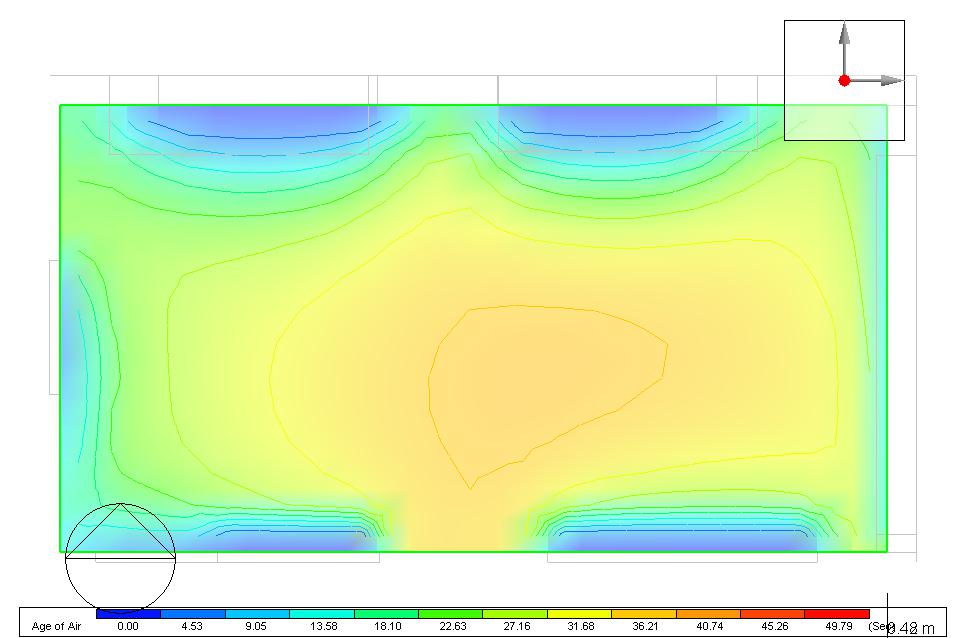Click the "(Sec)" unit label in legend

point(881,626)
